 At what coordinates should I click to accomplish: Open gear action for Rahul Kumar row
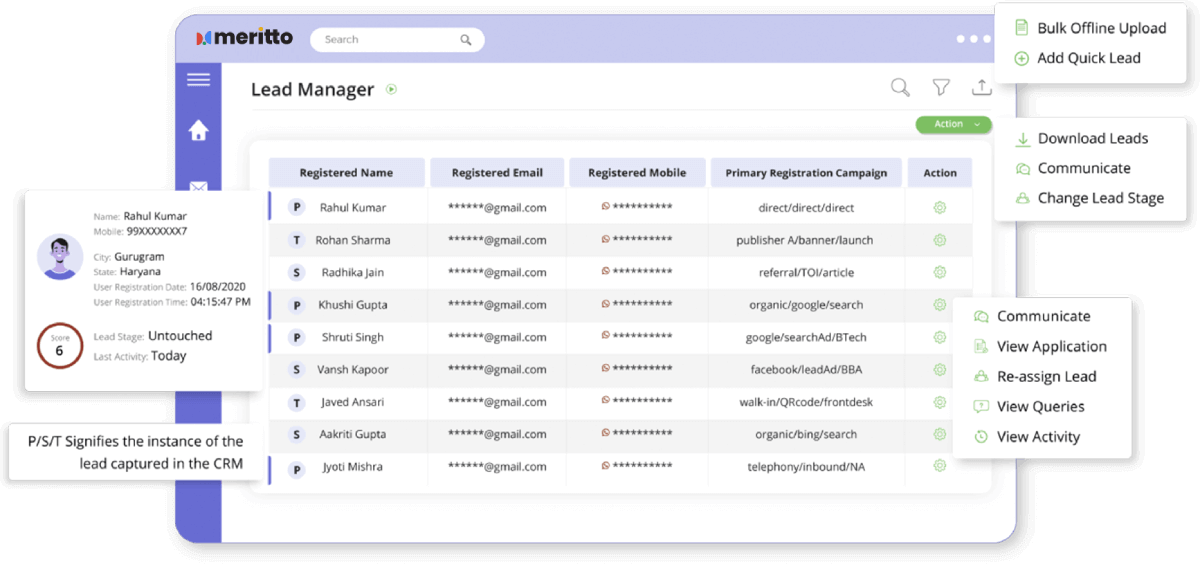[939, 208]
